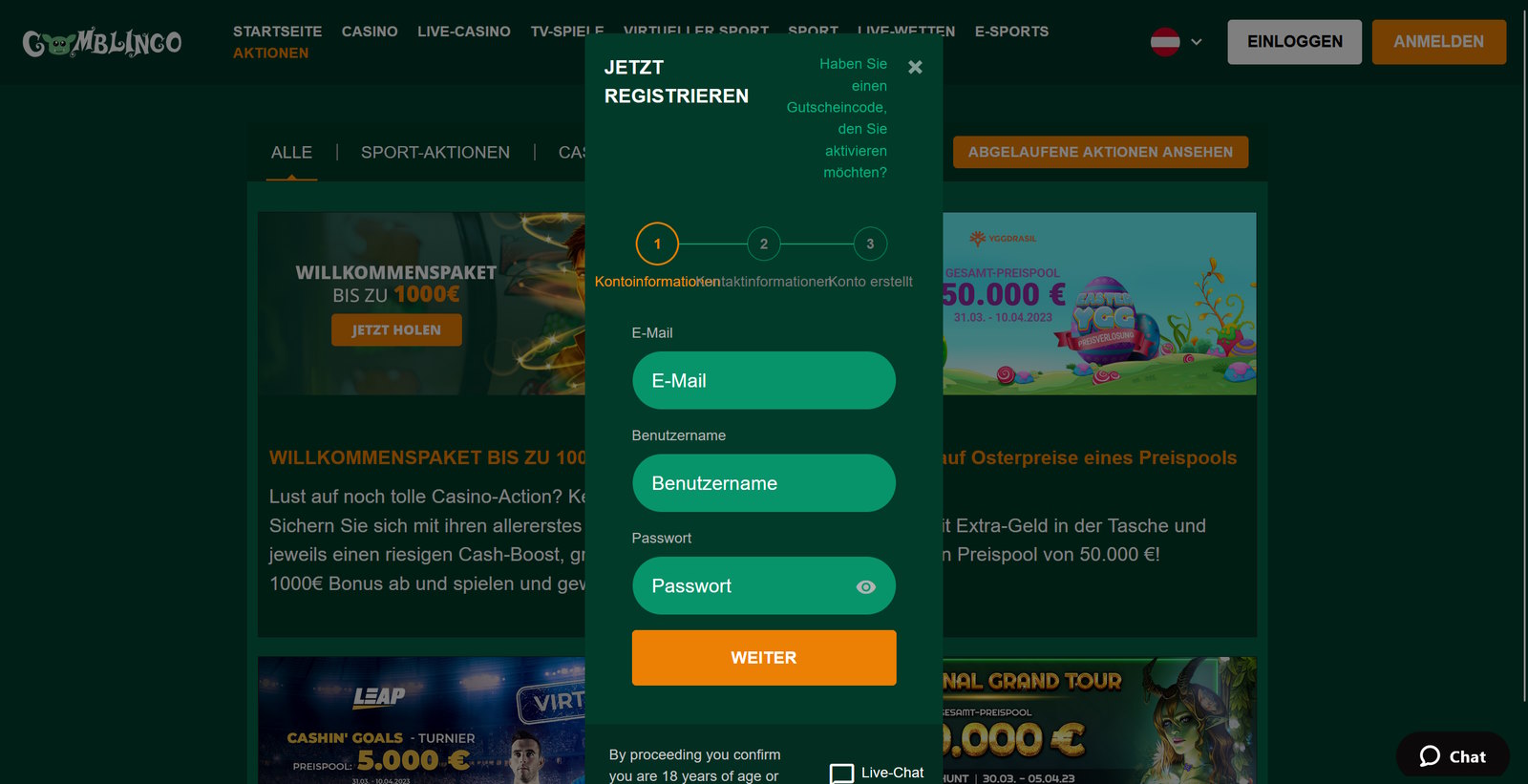Open the Chat bubble widget

coord(1453,756)
